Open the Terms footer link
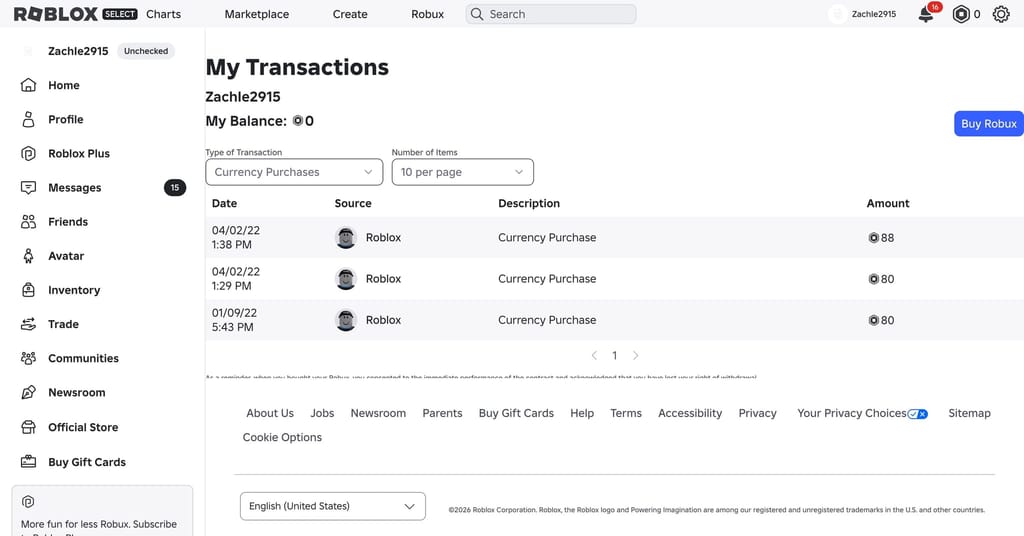This screenshot has width=1024, height=536. 626,413
